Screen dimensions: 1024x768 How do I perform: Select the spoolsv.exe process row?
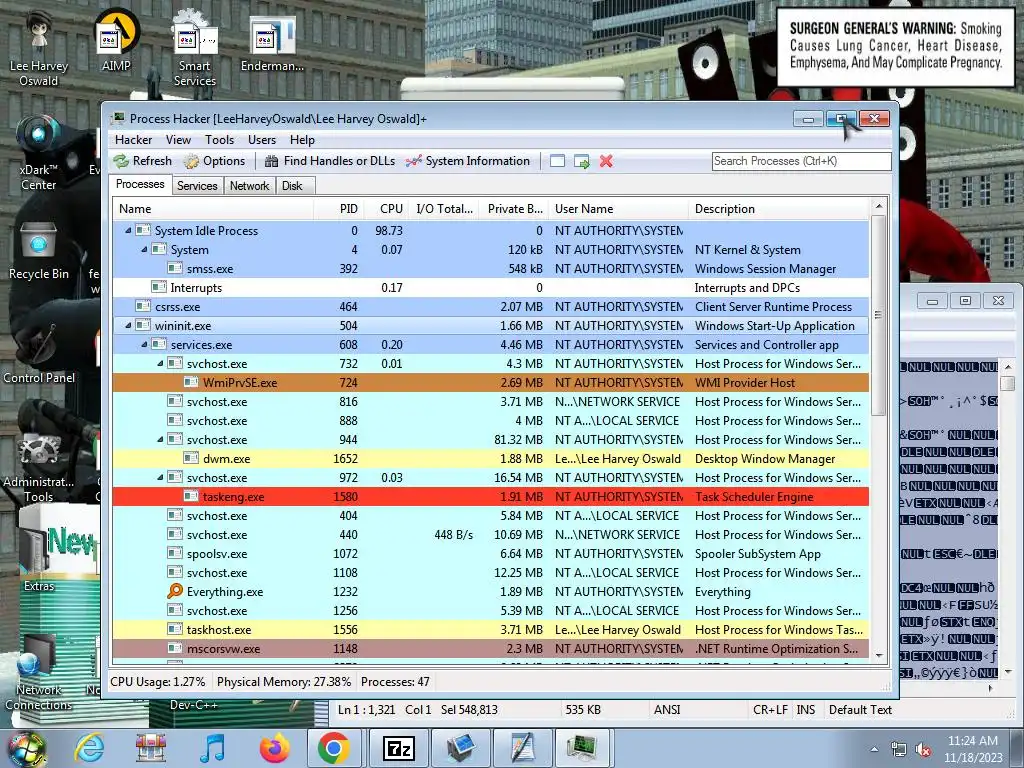tap(490, 553)
